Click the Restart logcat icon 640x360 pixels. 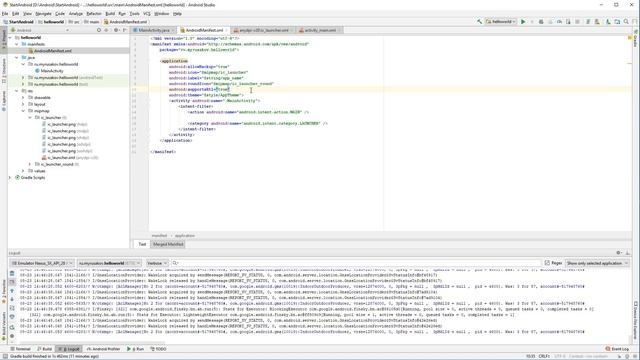[12, 327]
